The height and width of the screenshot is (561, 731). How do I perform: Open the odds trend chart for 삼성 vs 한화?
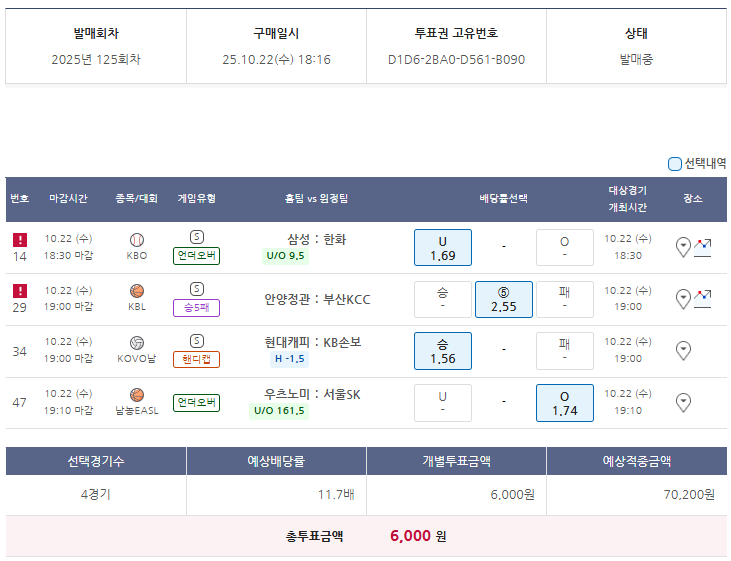point(703,245)
